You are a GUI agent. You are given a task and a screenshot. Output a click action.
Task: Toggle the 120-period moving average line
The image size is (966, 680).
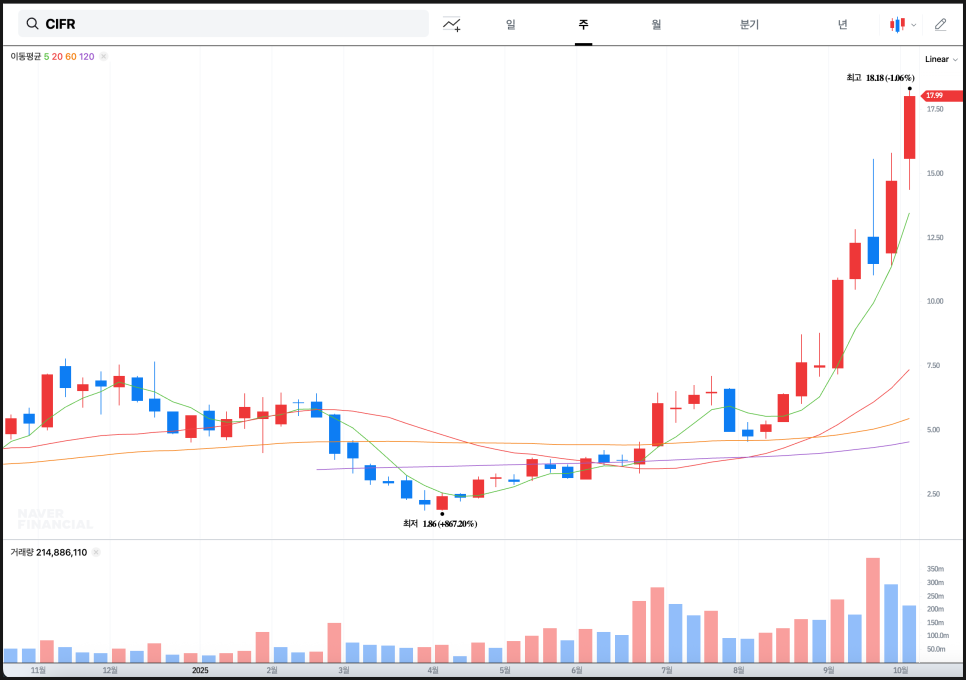[87, 57]
